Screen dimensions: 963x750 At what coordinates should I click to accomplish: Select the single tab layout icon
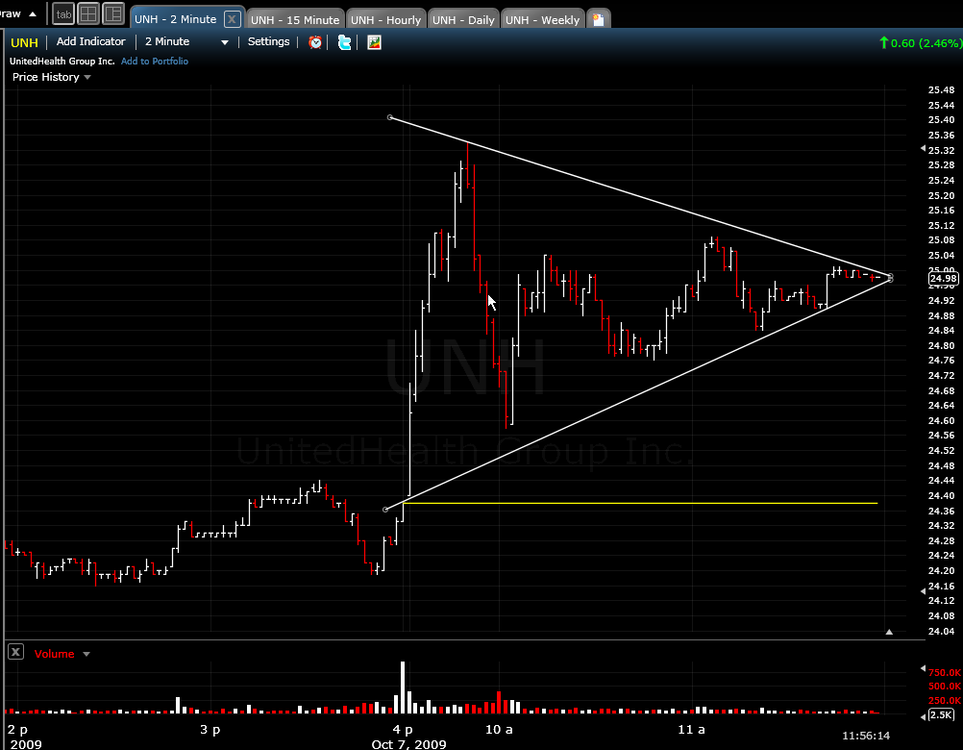click(63, 14)
